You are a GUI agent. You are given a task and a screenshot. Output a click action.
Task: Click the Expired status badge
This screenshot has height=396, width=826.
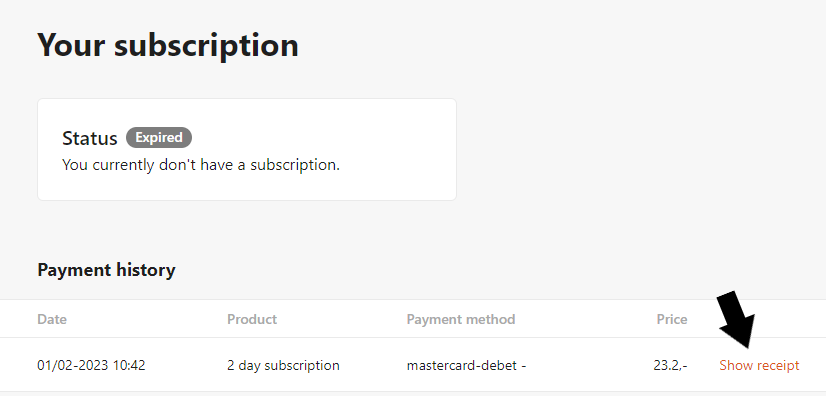coord(159,137)
